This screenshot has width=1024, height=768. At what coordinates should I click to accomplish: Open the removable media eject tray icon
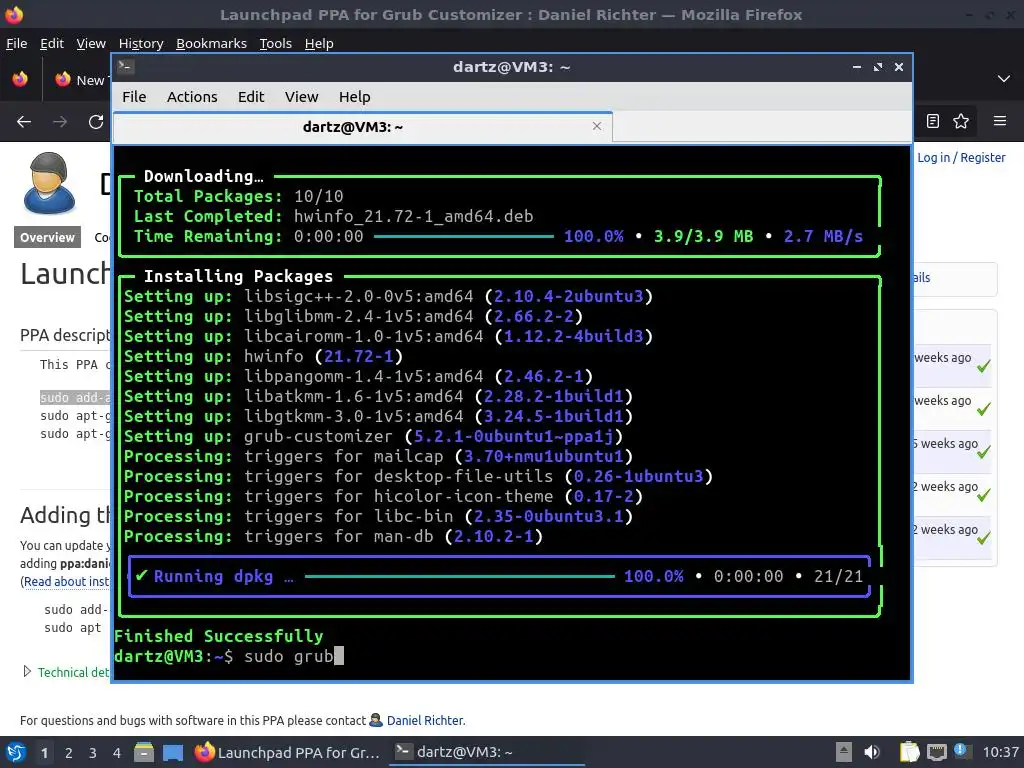pos(844,752)
